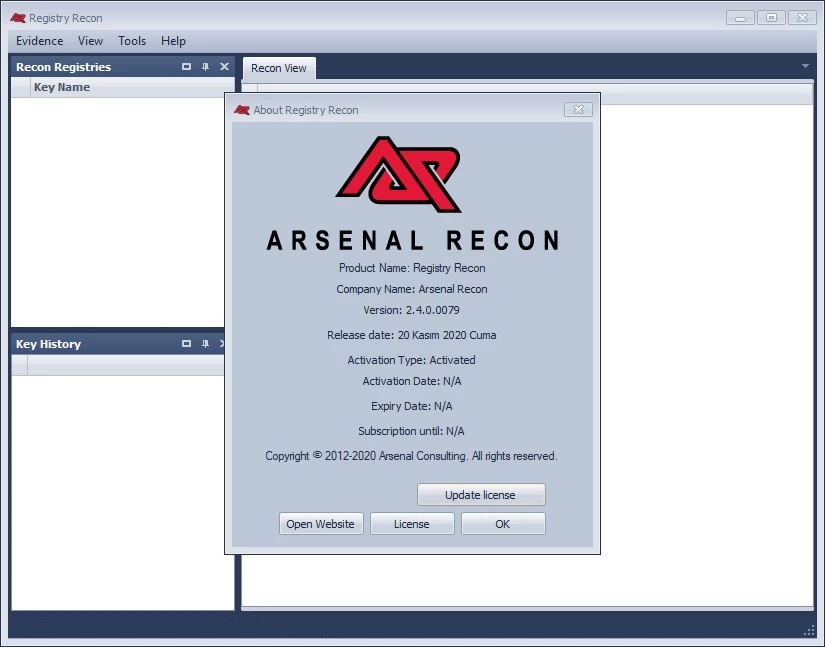Screen dimensions: 825x647
Task: Click the Open Website button
Action: [x=320, y=524]
